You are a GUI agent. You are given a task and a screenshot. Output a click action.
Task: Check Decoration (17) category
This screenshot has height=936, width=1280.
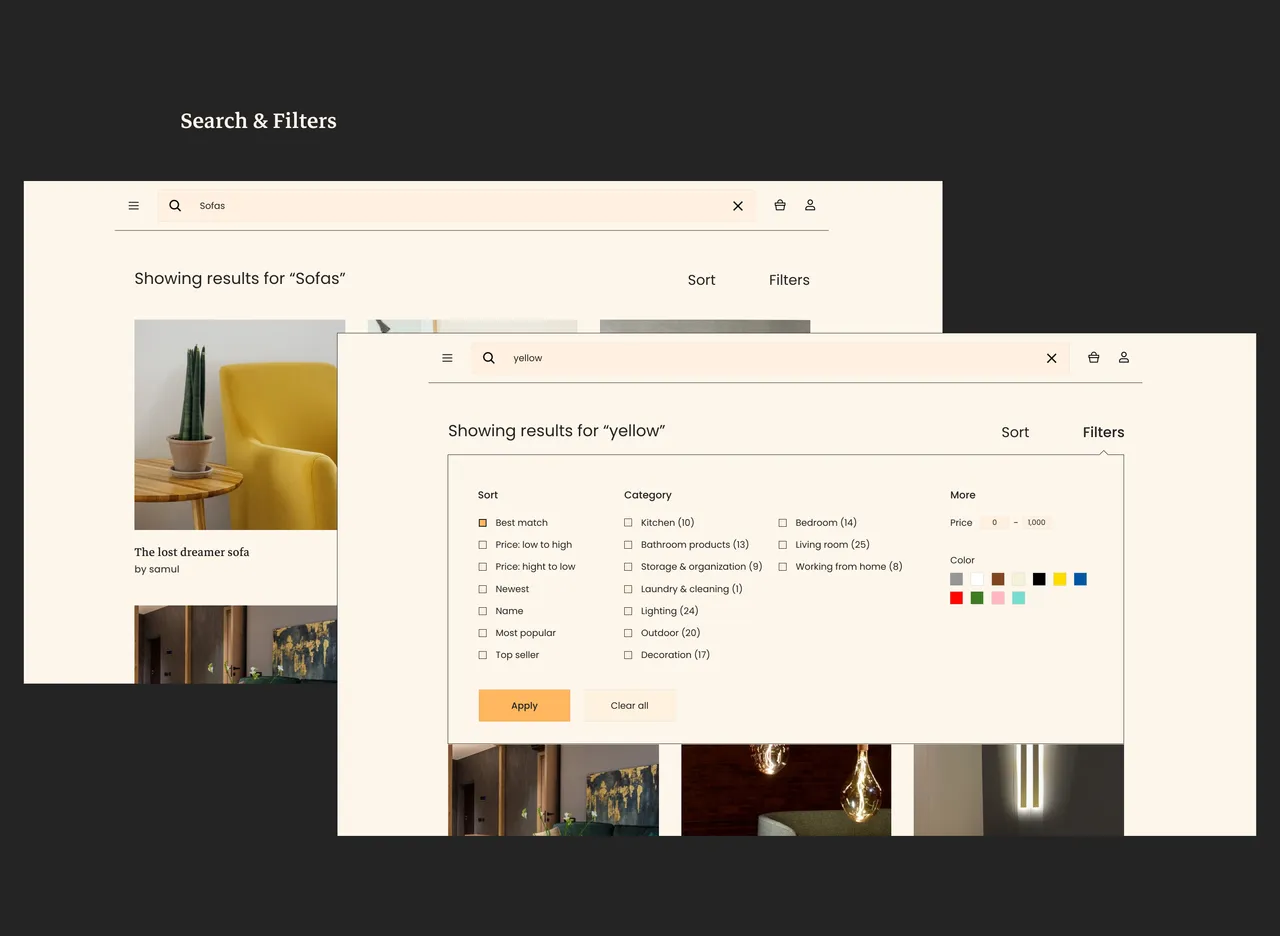[x=628, y=655]
